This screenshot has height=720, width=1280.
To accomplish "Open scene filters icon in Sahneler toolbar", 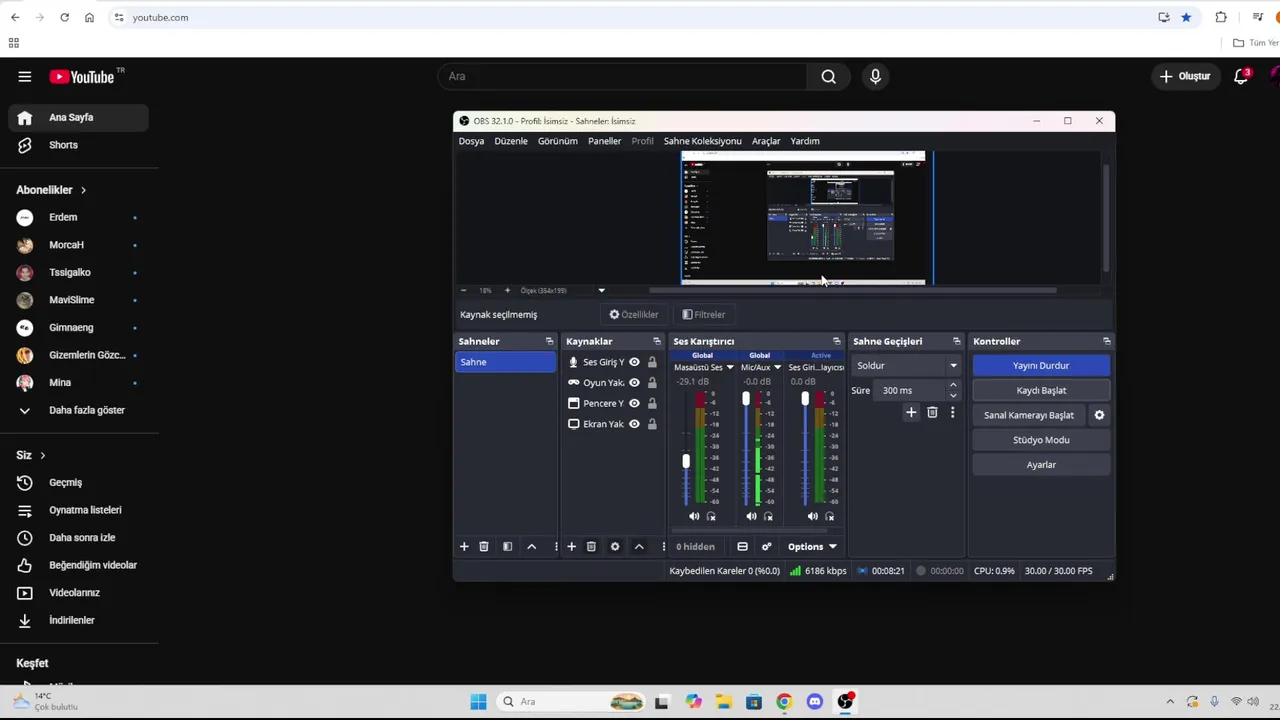I will 507,546.
